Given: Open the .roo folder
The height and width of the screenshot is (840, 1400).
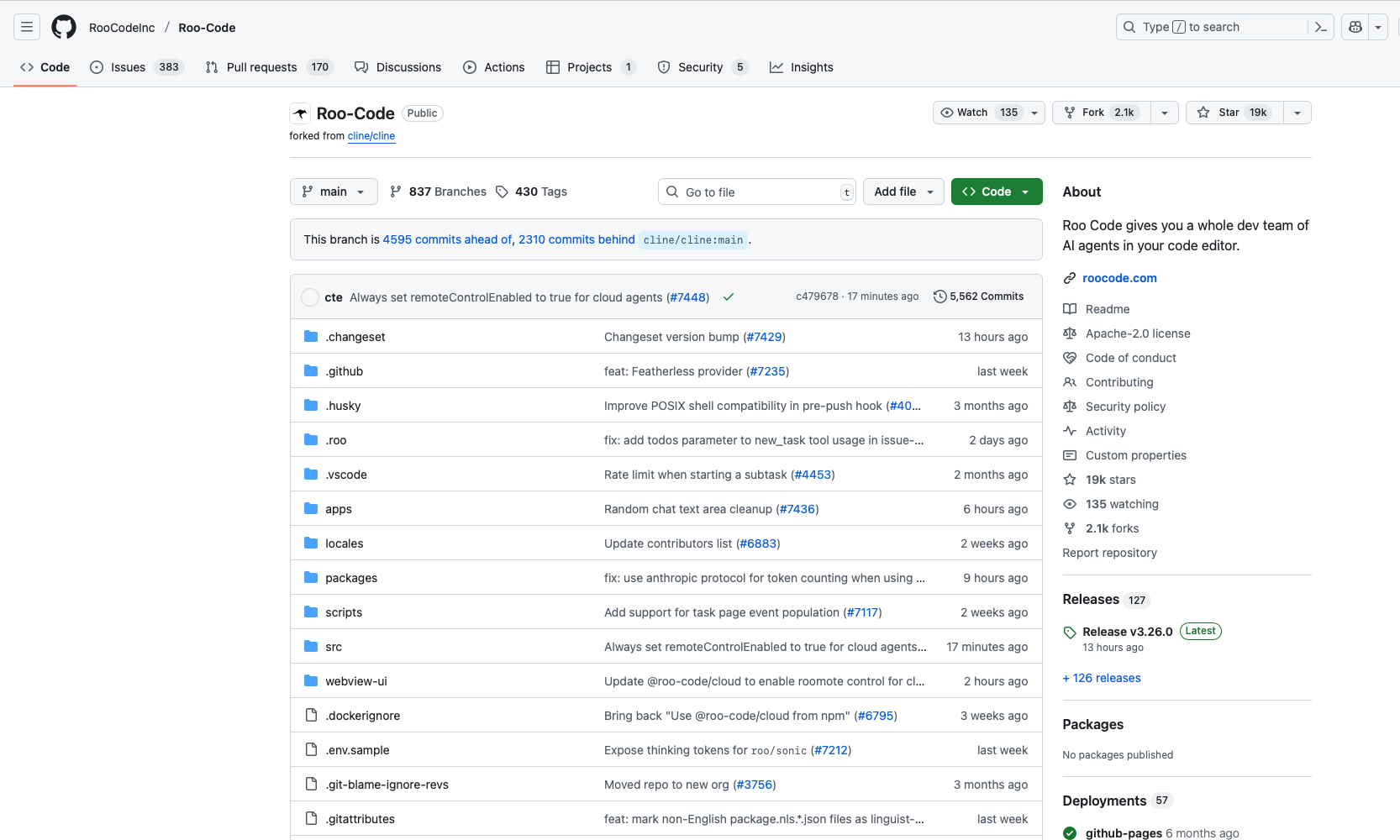Looking at the screenshot, I should click(336, 440).
